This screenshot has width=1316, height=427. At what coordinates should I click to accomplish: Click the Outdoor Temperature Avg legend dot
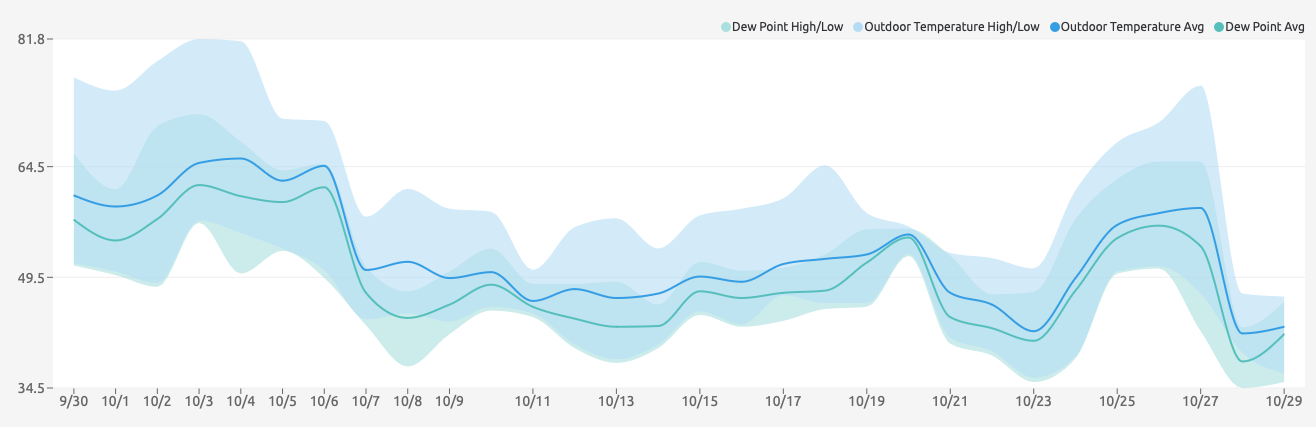pos(1055,27)
